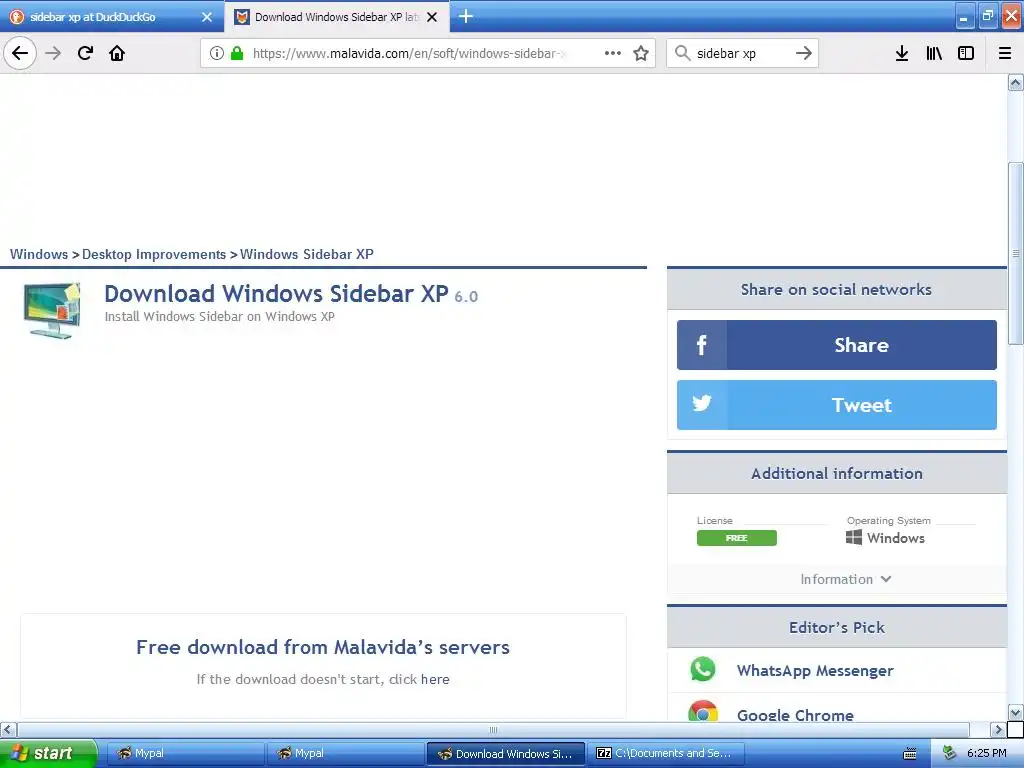Click the Google Chrome logo icon
Screen dimensions: 1024x768
(703, 712)
